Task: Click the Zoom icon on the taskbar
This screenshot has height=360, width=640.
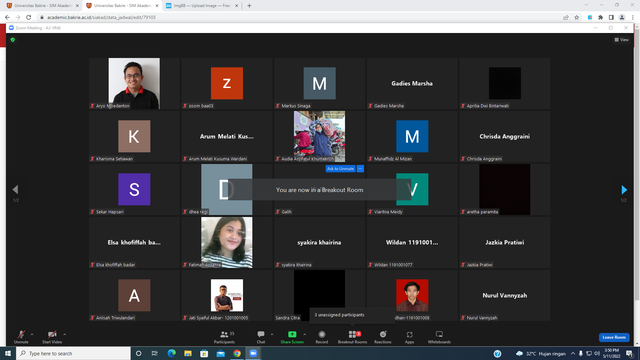Action: coord(253,353)
